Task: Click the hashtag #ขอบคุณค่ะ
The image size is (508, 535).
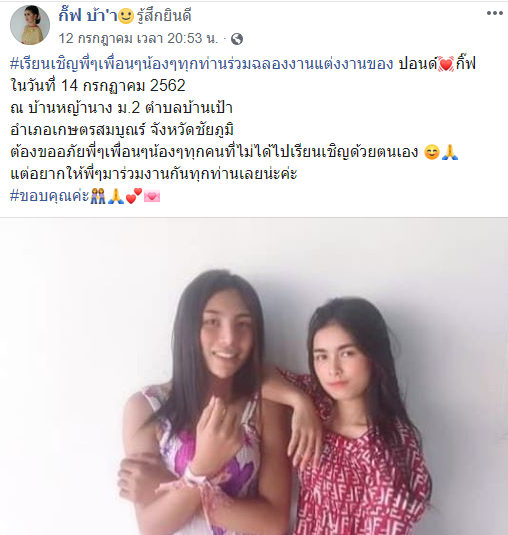Action: point(49,196)
